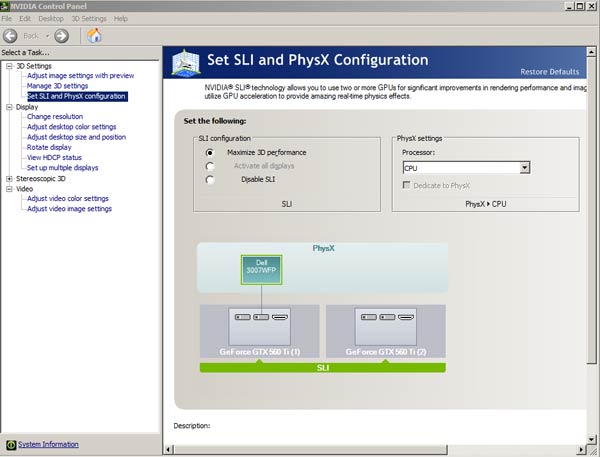Screen dimensions: 600x457
Task: Click the System Information icon
Action: (10, 444)
